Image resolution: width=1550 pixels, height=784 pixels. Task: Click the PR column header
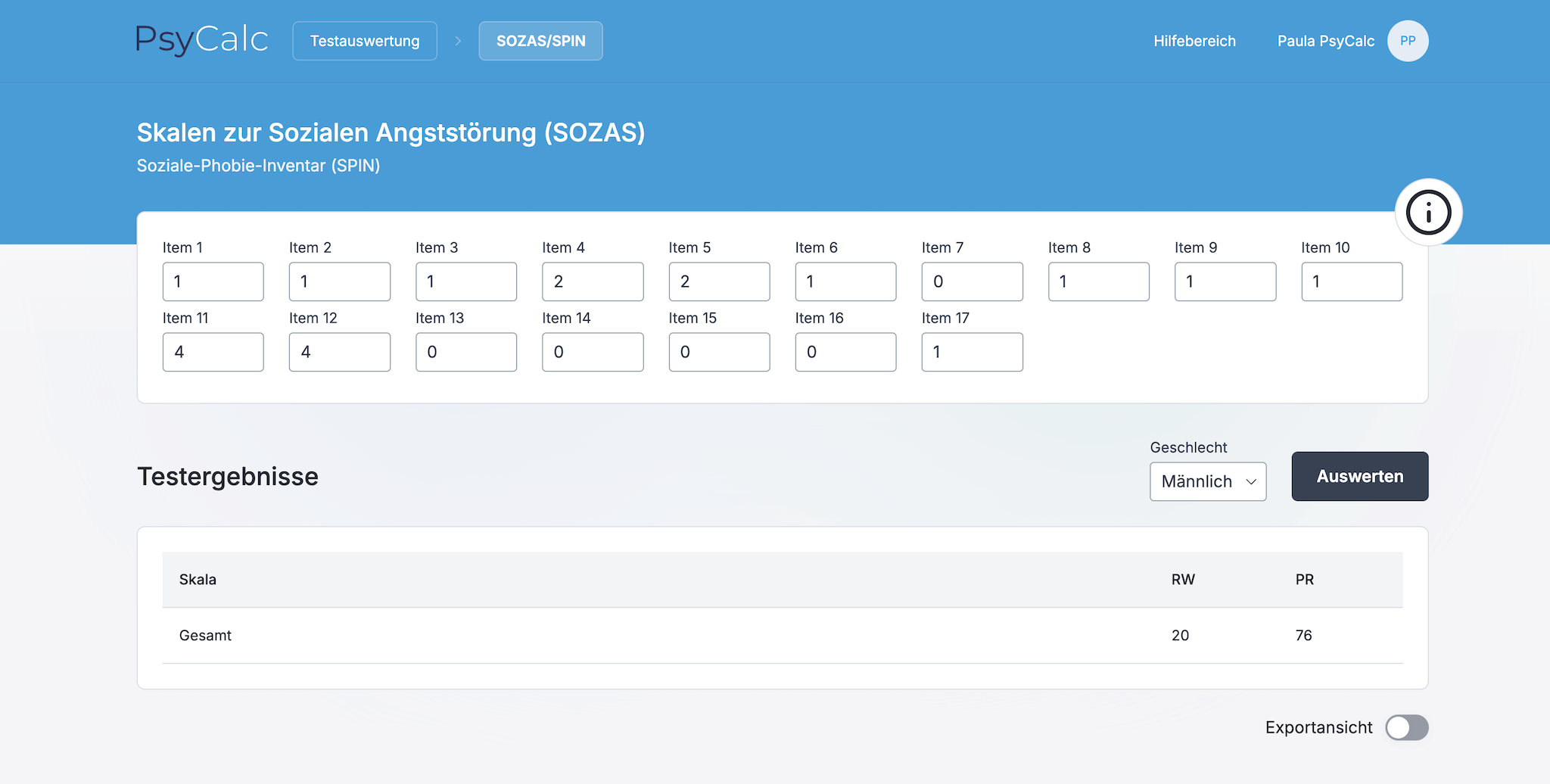pos(1304,580)
